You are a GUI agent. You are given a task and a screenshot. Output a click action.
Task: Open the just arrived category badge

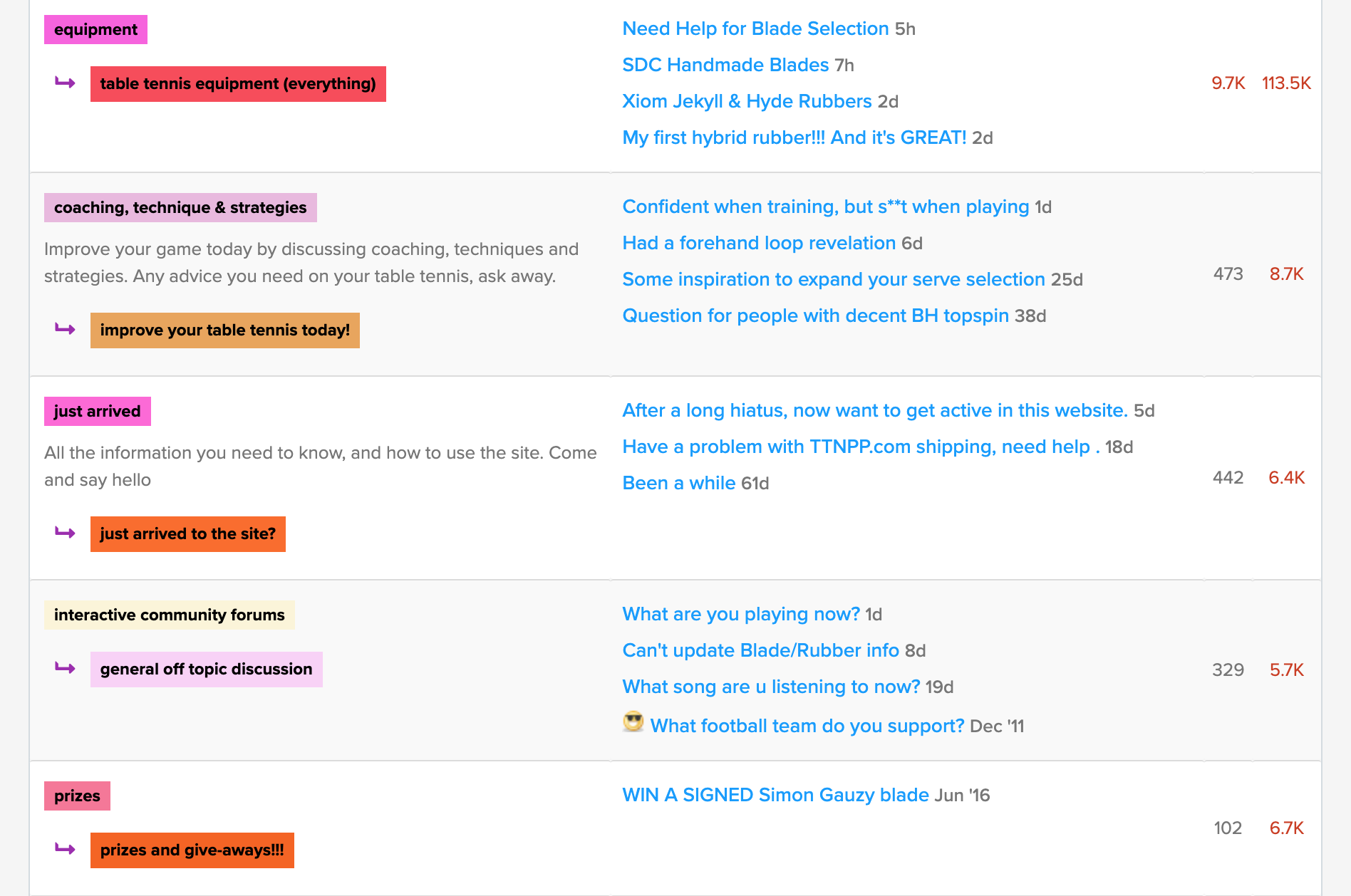[x=98, y=412]
